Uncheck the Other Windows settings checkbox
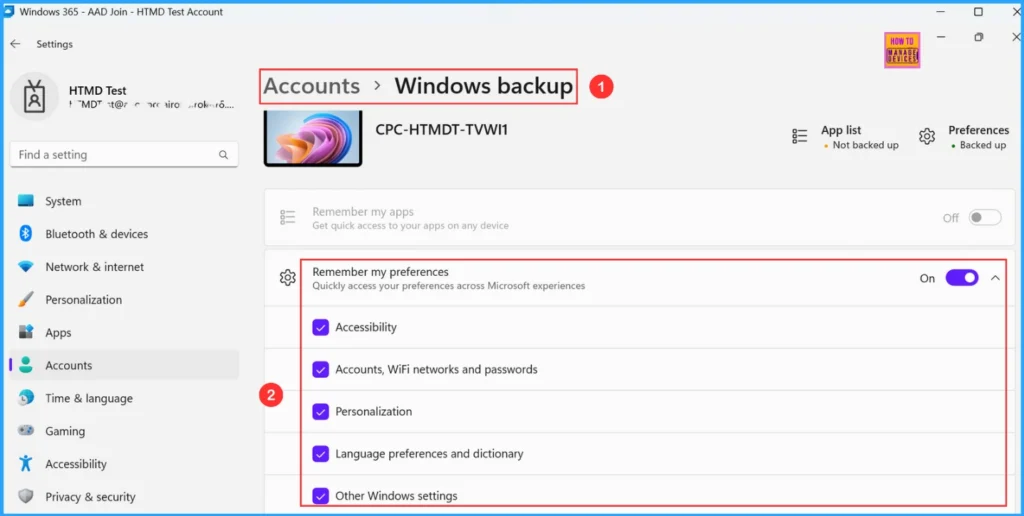Image resolution: width=1024 pixels, height=516 pixels. (321, 496)
